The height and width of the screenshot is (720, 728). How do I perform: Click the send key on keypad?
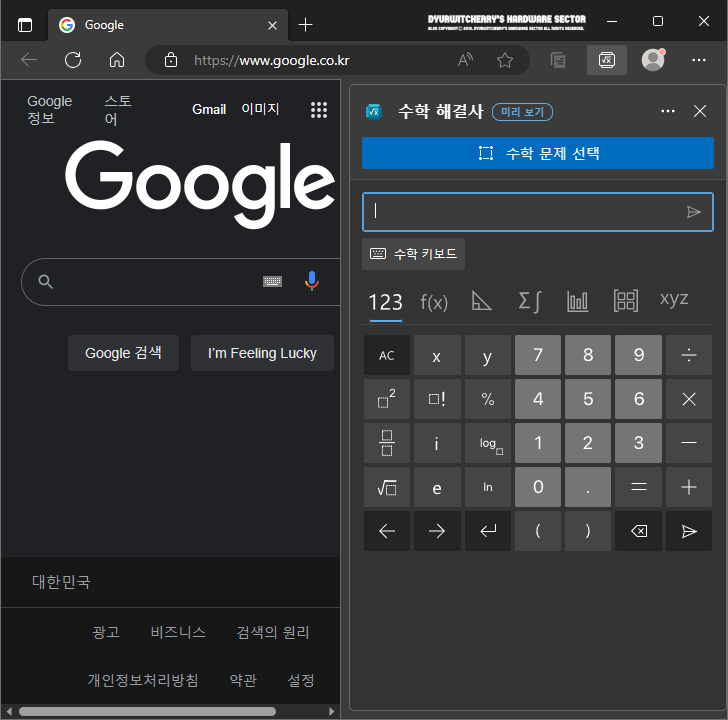(689, 531)
